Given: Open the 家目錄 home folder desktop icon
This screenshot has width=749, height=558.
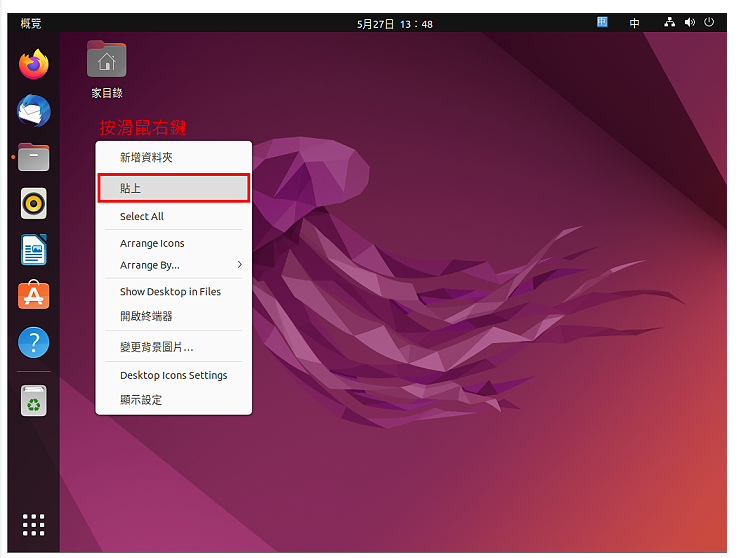Looking at the screenshot, I should 107,70.
